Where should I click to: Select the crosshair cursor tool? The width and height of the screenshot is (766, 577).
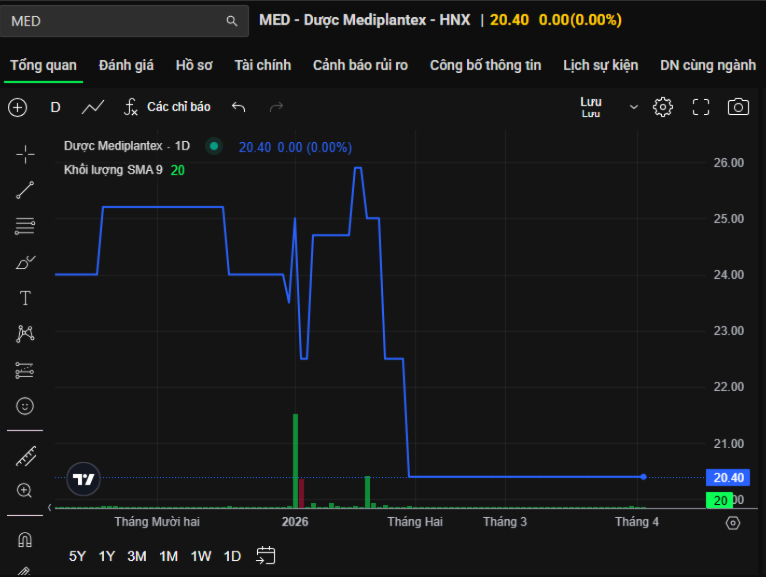[25, 153]
